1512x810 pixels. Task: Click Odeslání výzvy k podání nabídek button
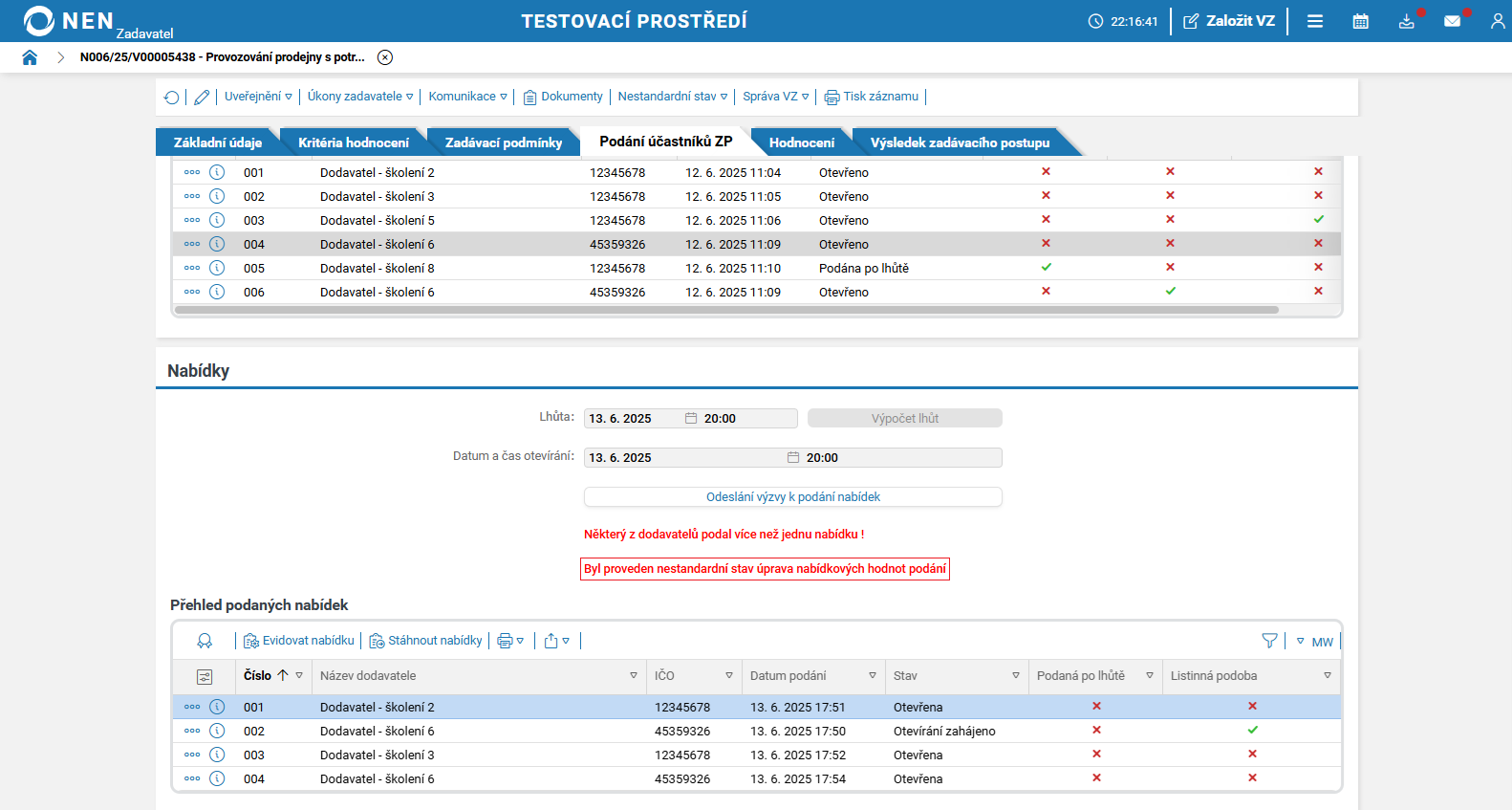pos(792,497)
